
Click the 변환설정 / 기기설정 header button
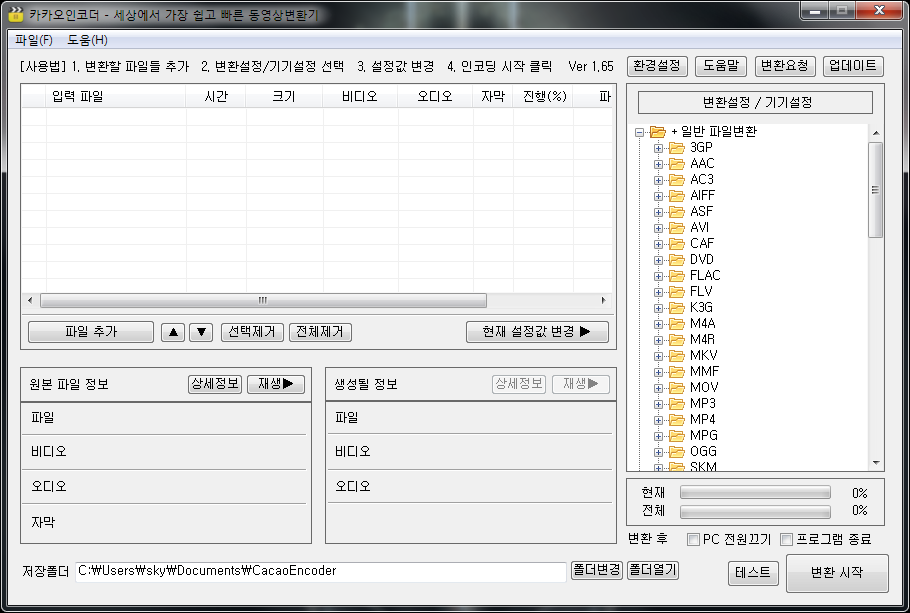pyautogui.click(x=755, y=103)
